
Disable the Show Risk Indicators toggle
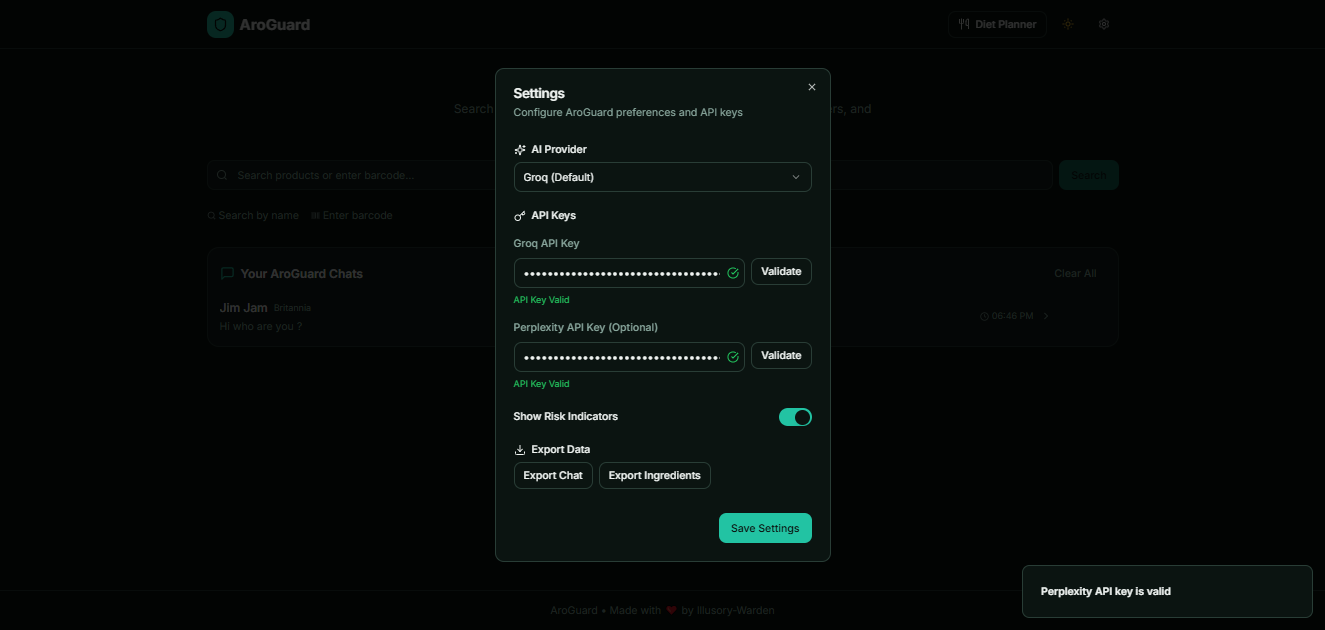click(x=795, y=416)
